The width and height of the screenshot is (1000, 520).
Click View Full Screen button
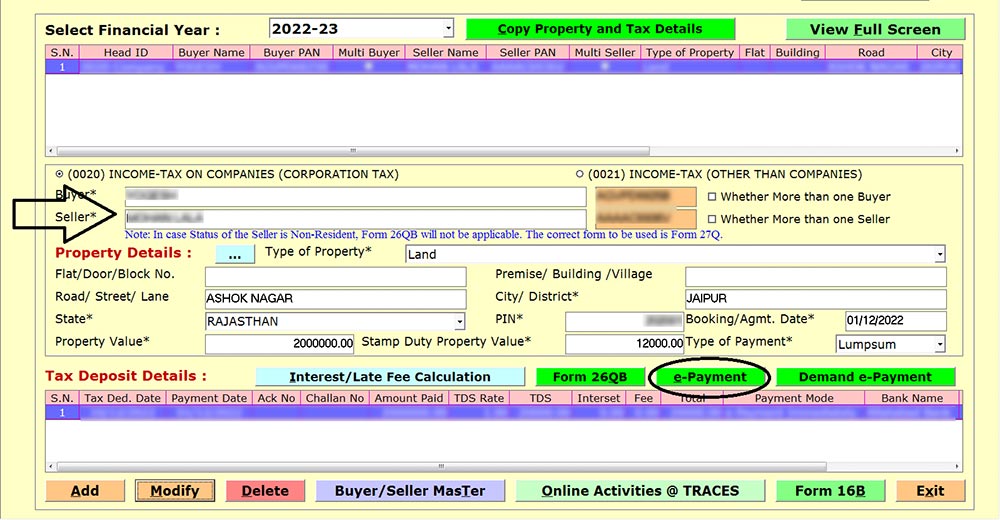pos(875,29)
